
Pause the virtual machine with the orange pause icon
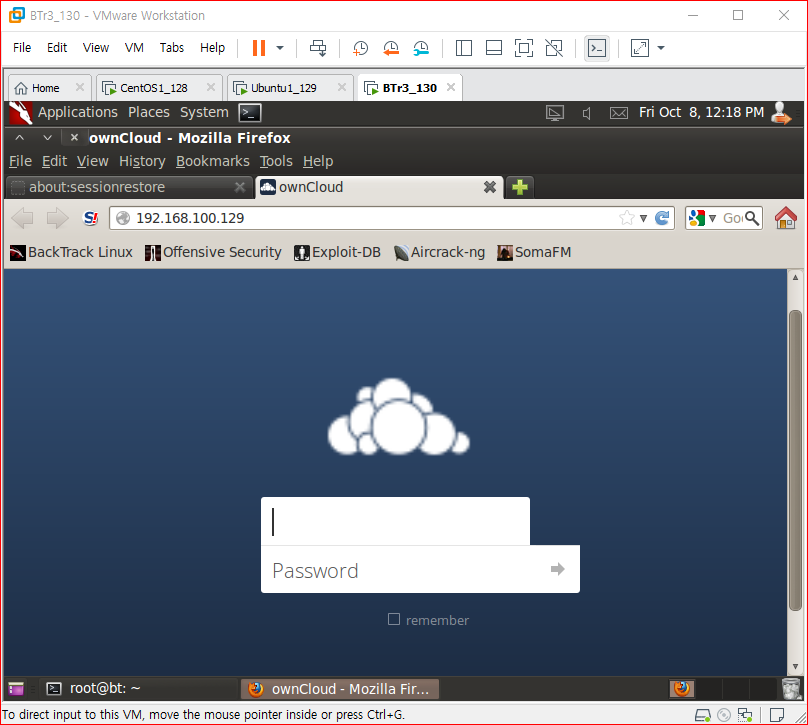click(259, 48)
